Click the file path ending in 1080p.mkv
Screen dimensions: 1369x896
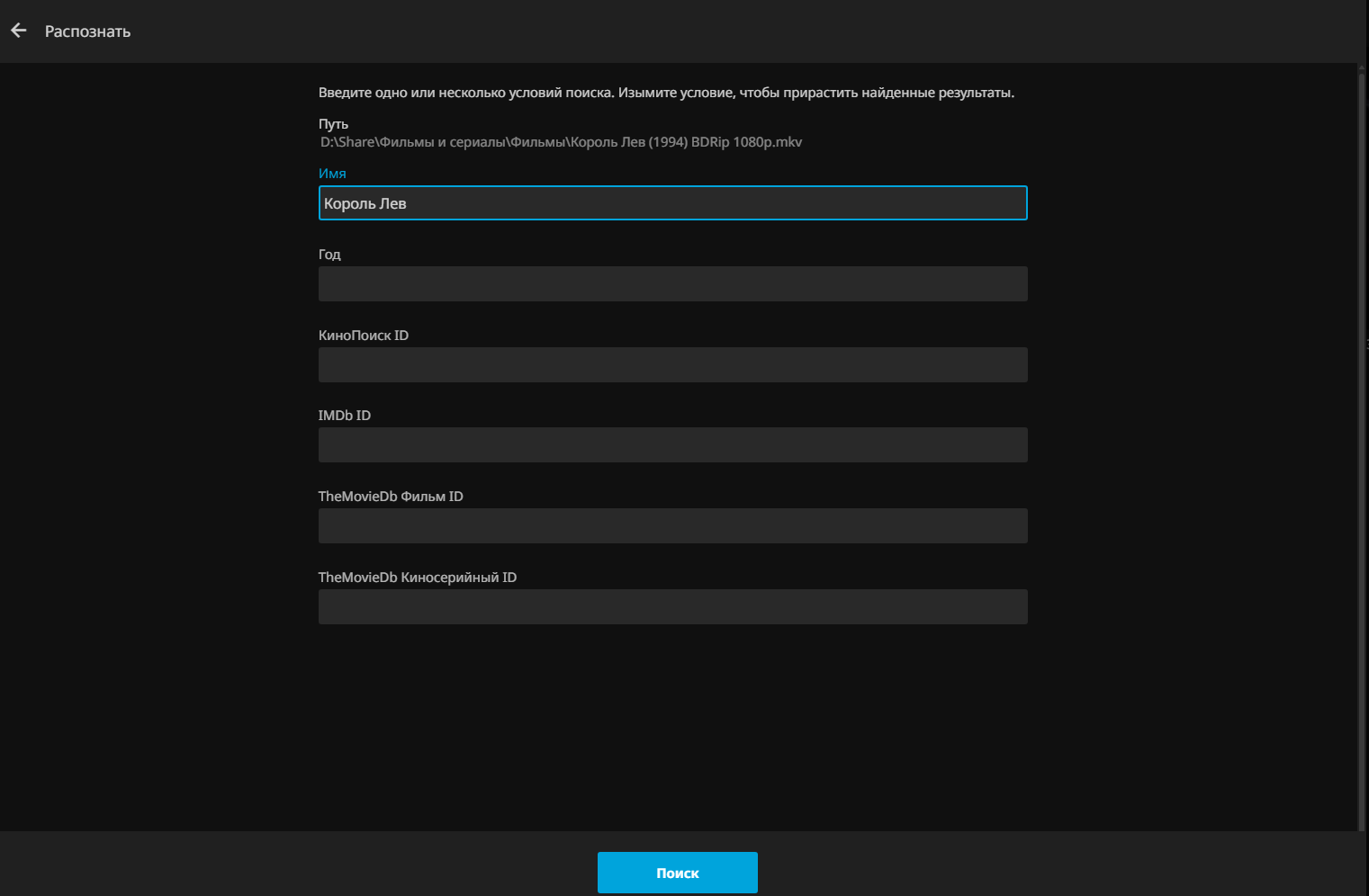click(x=561, y=142)
